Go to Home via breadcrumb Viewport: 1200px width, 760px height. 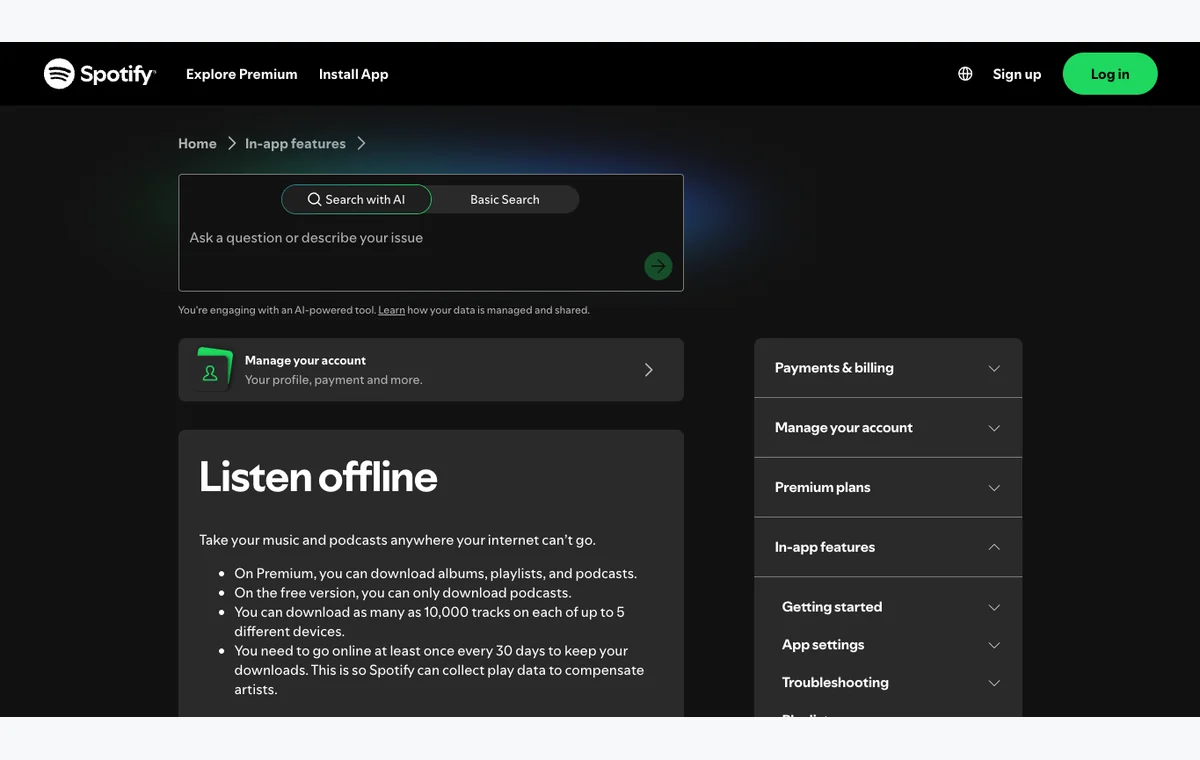click(x=197, y=144)
